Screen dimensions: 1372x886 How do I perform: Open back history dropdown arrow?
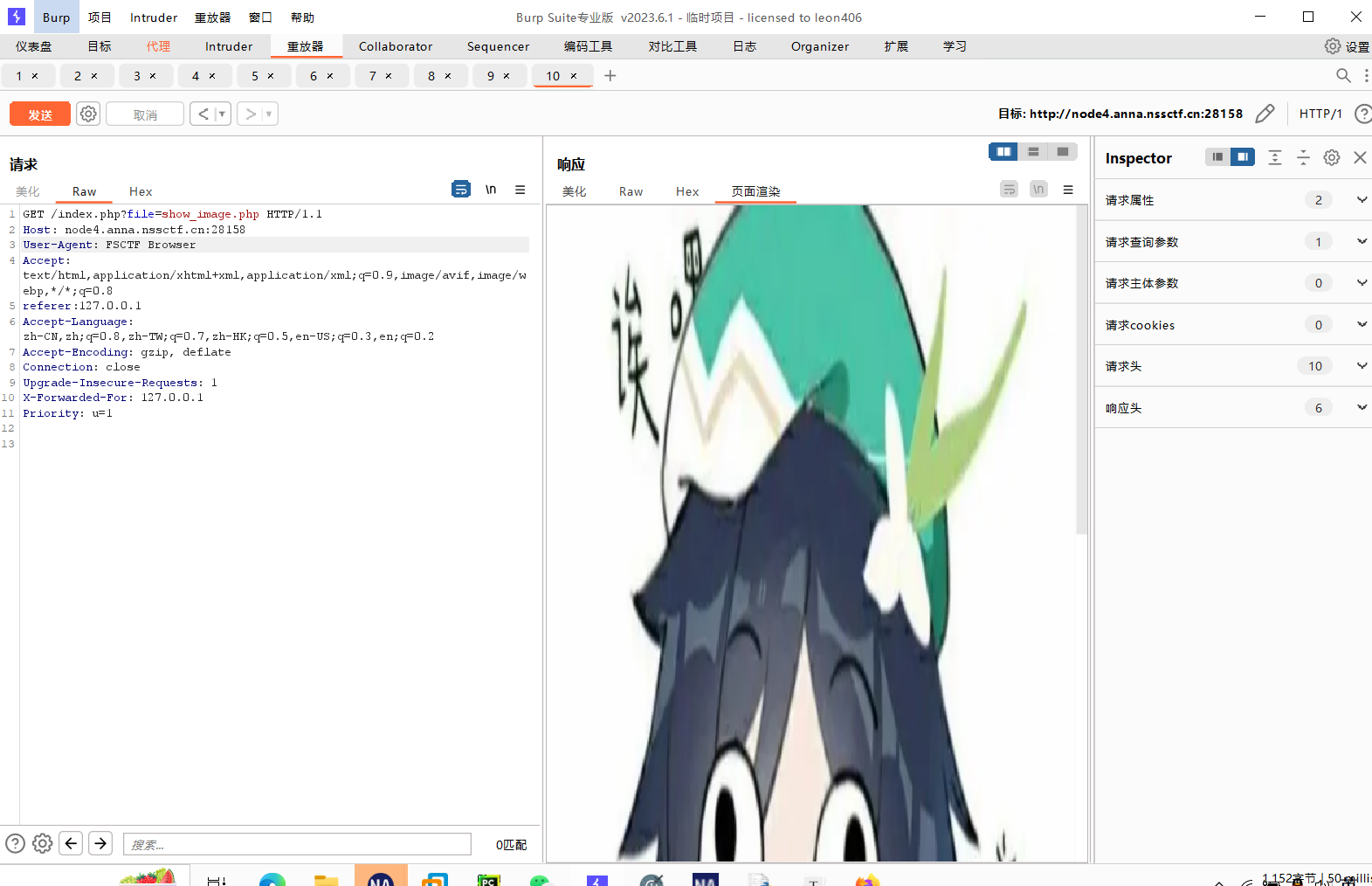point(223,114)
